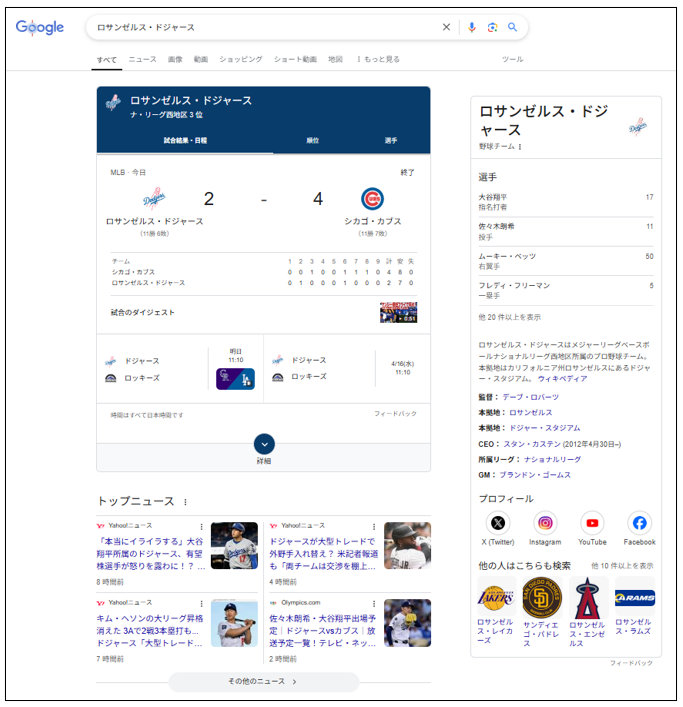Open the 佐々木朗希・大谷翔平出場予定 Olympics article
Image resolution: width=683 pixels, height=707 pixels.
pos(323,630)
